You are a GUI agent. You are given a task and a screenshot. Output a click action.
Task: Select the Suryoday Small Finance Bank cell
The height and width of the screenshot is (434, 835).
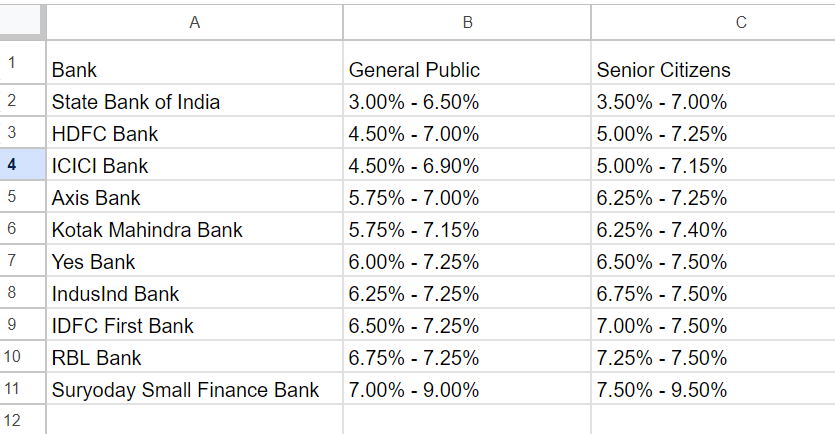click(x=194, y=390)
